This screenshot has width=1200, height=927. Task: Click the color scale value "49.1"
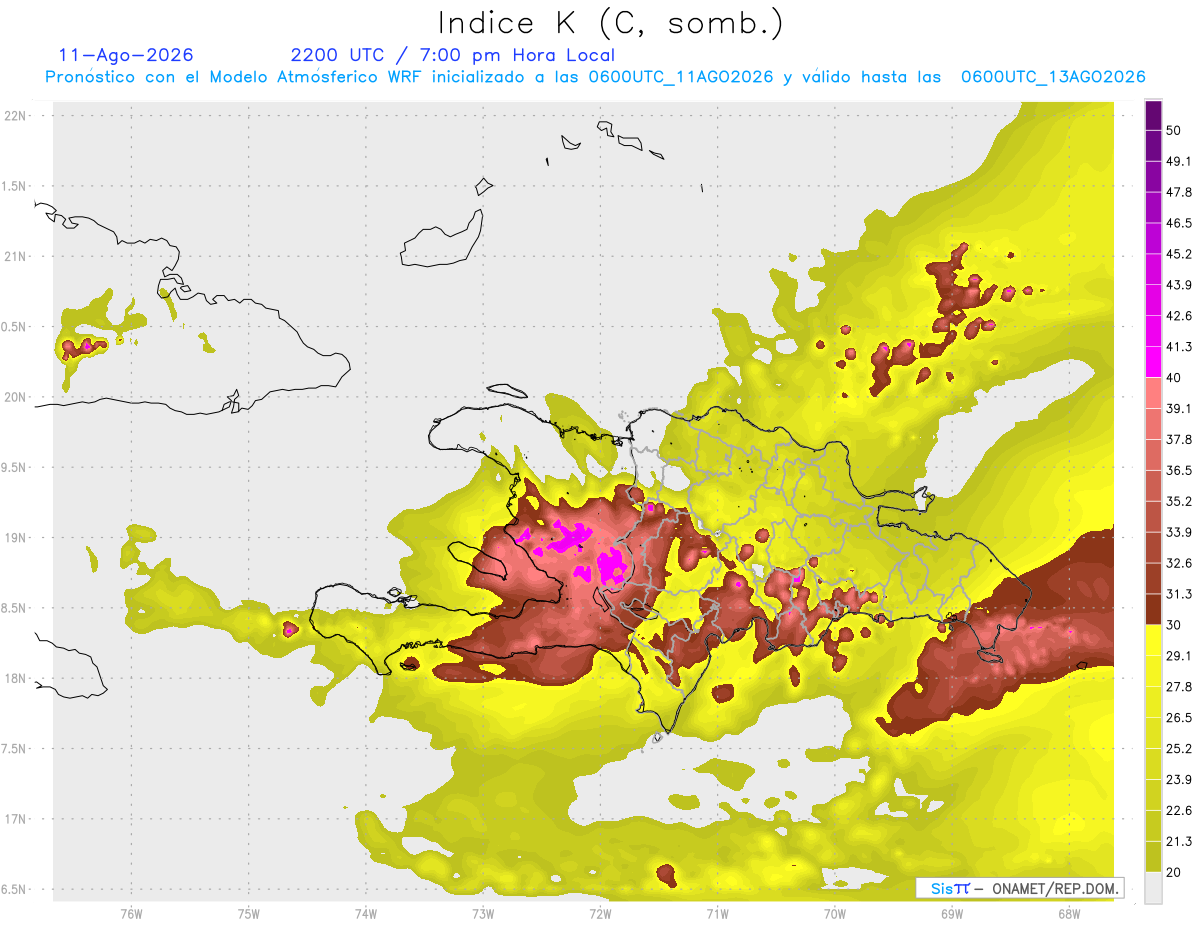(x=1178, y=162)
